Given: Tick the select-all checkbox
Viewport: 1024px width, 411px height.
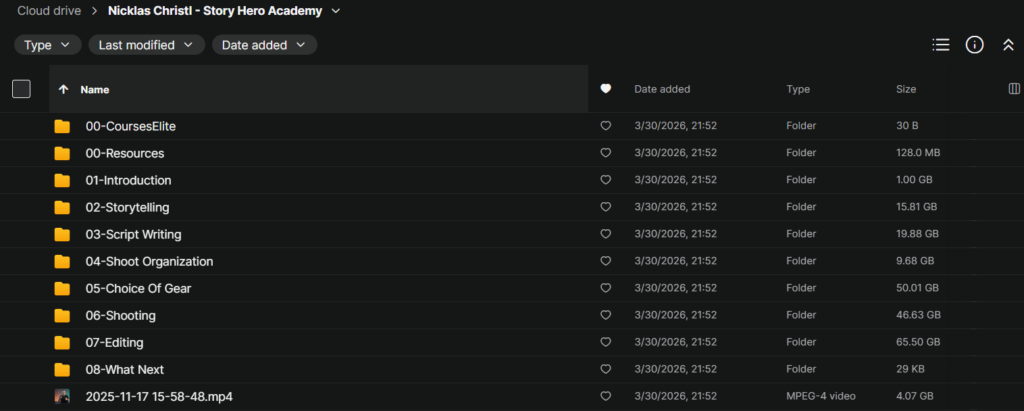Looking at the screenshot, I should coord(21,89).
